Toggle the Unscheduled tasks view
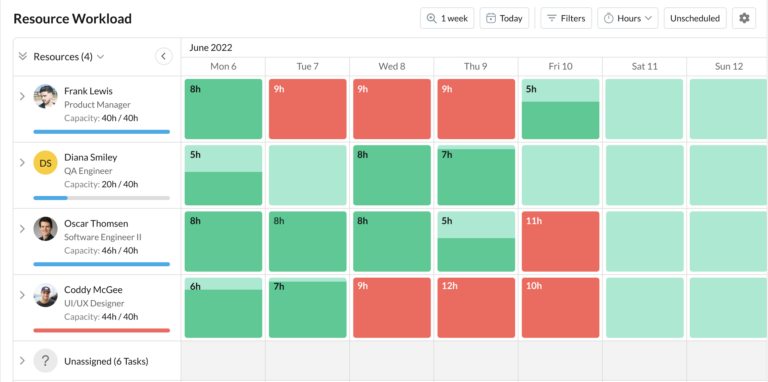This screenshot has height=382, width=768. coord(695,18)
